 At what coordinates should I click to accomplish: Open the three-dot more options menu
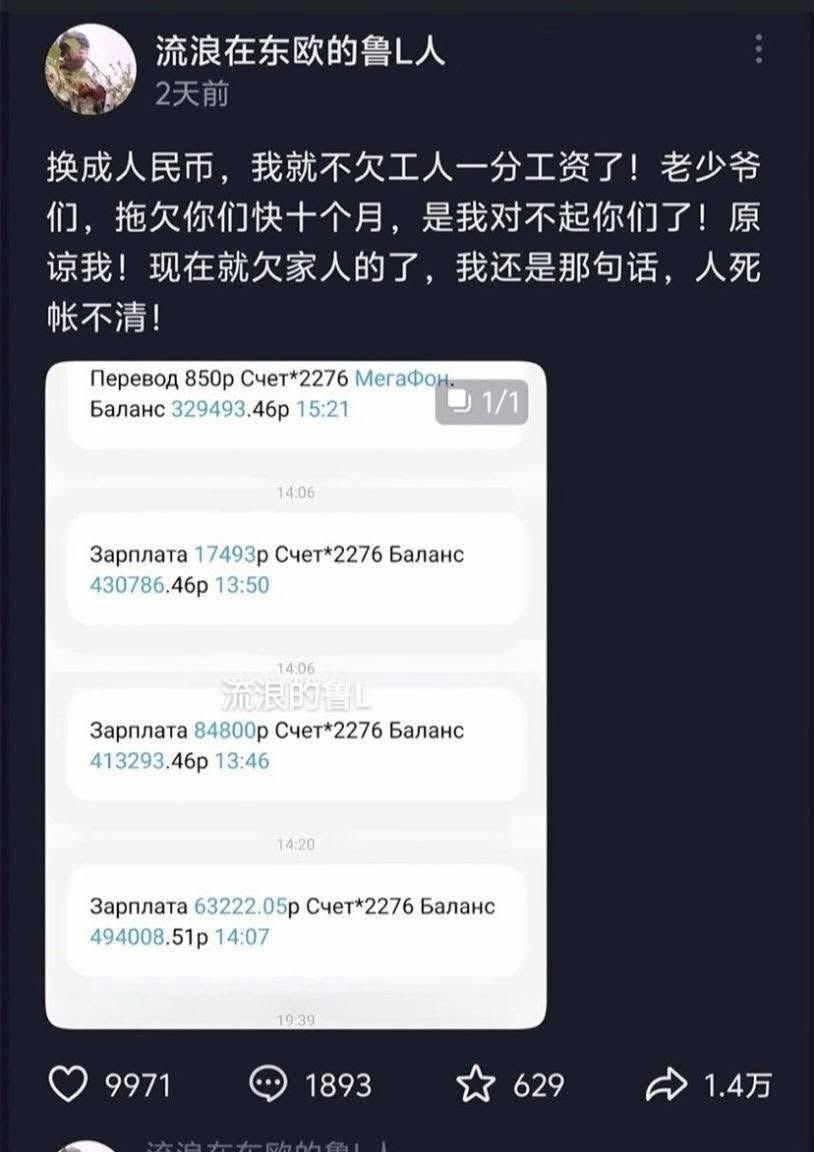759,49
